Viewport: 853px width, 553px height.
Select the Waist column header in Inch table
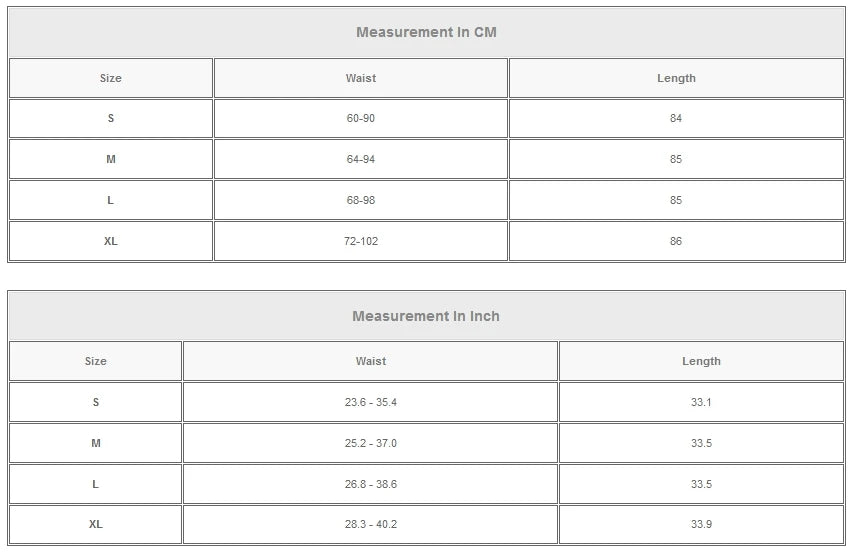pos(370,361)
